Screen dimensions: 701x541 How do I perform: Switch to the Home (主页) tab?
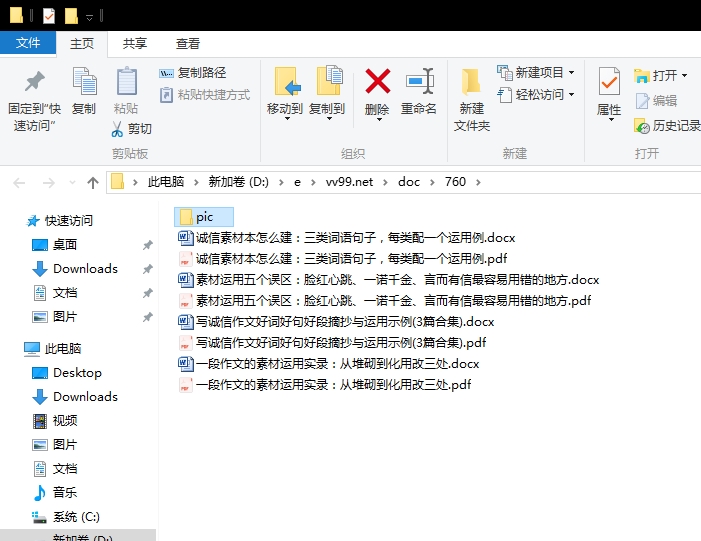[82, 43]
